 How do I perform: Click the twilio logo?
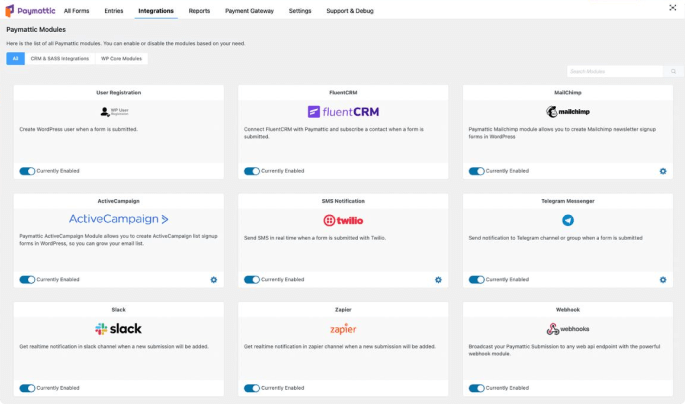coord(343,221)
